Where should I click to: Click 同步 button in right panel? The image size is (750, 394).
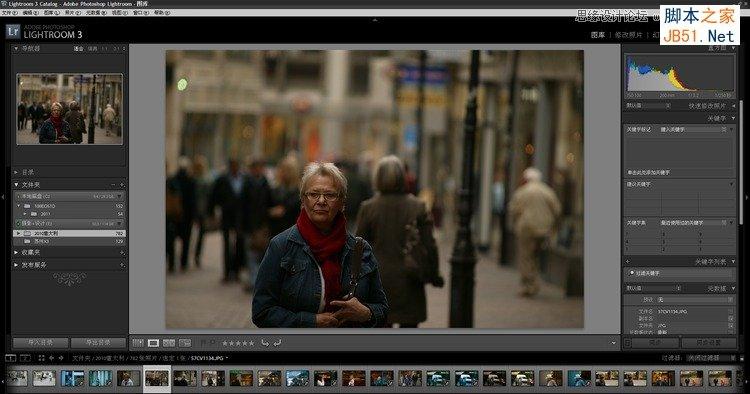click(656, 343)
